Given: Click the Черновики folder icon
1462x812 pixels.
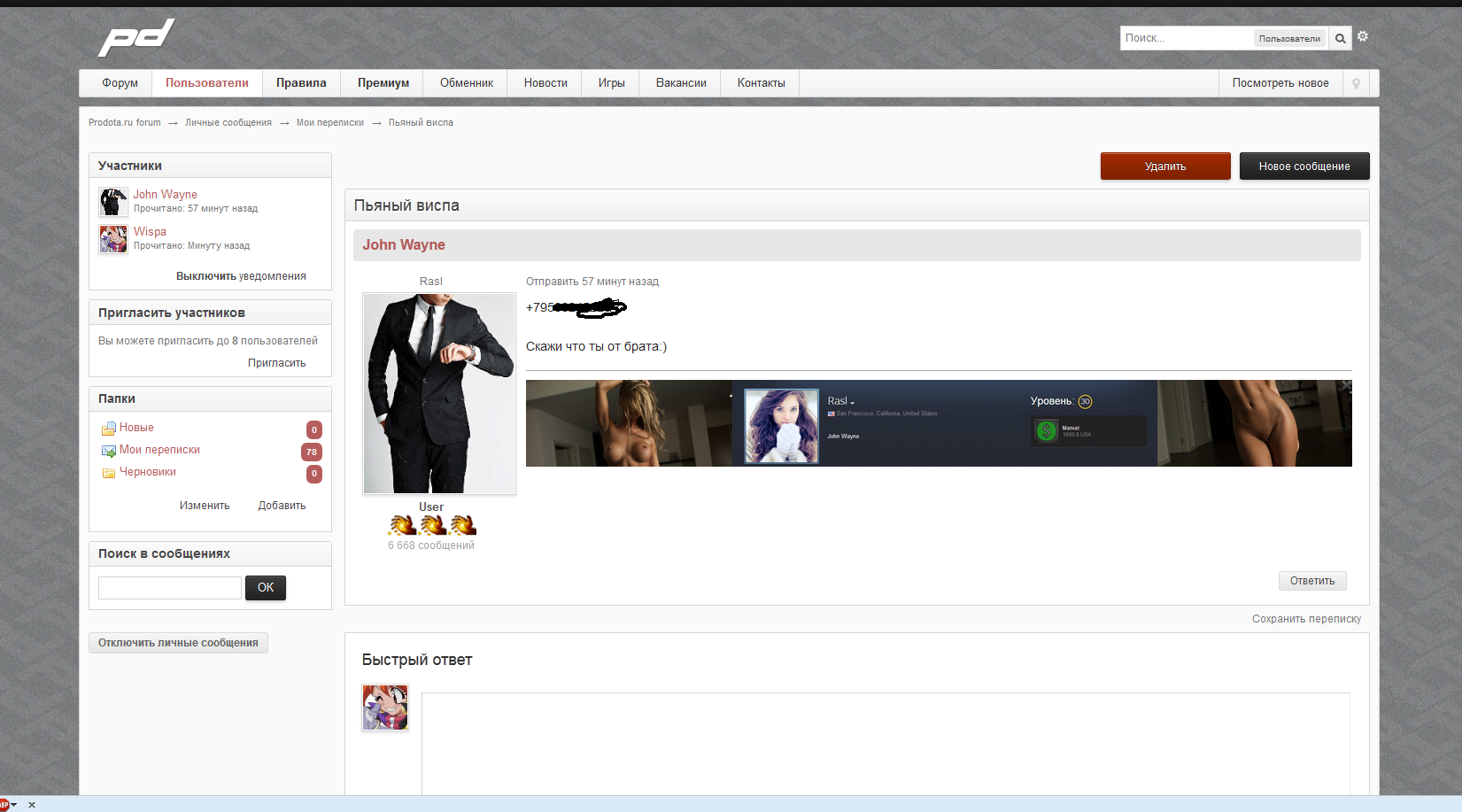Looking at the screenshot, I should click(x=109, y=473).
